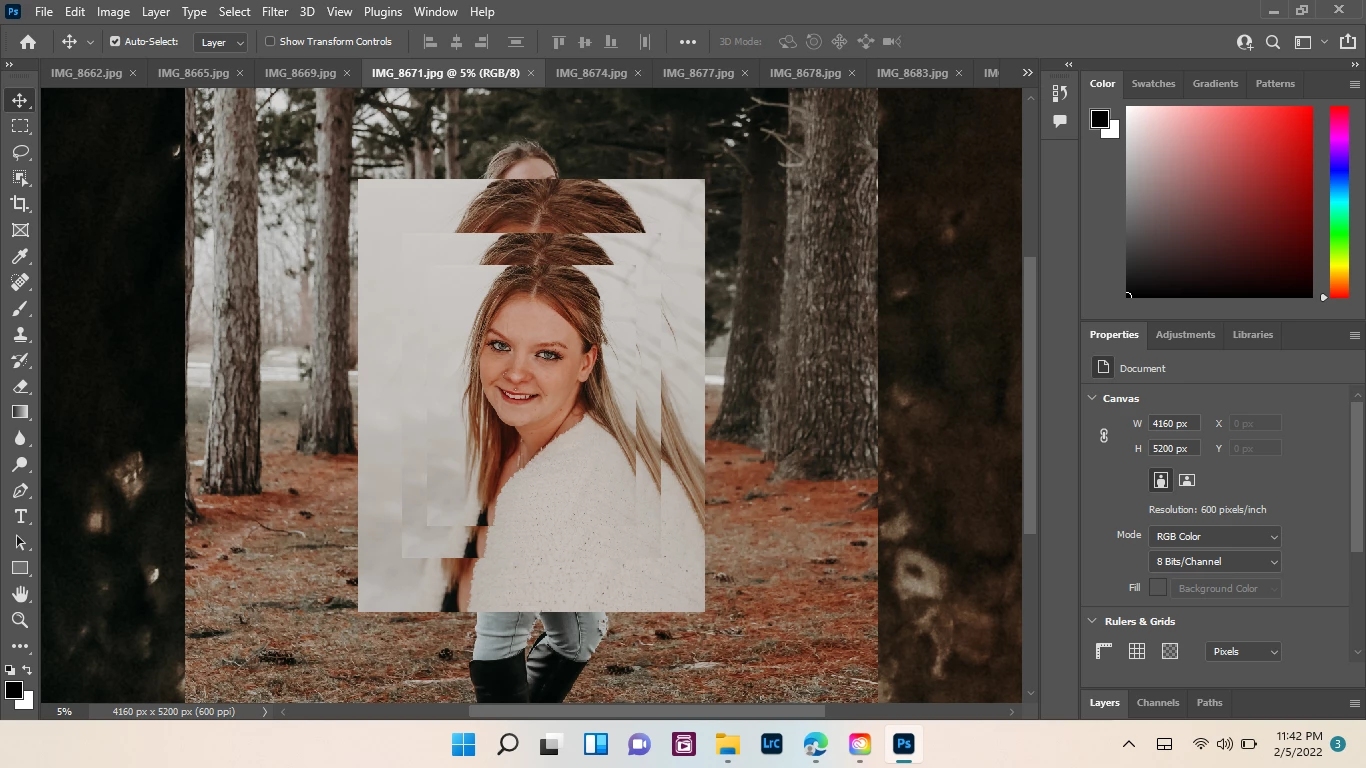Set canvas to landscape orientation
Viewport: 1366px width, 768px height.
click(1187, 480)
